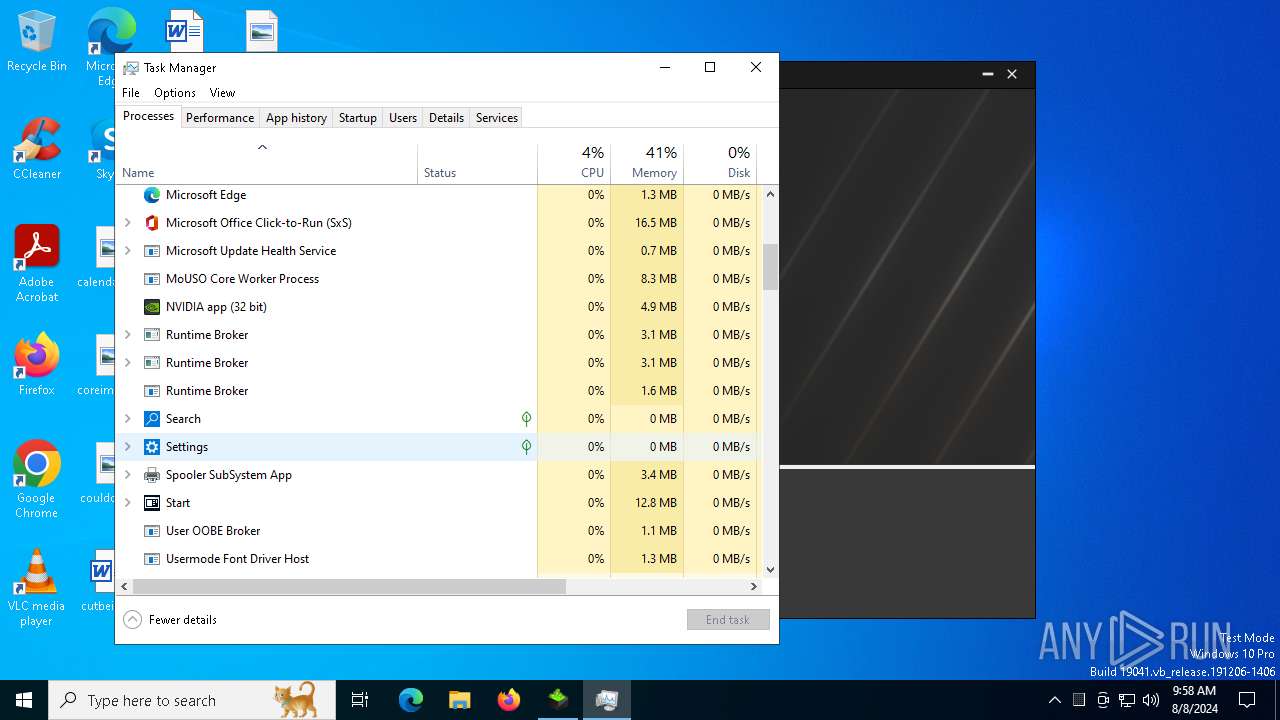The width and height of the screenshot is (1280, 720).
Task: Click the Spooler SubSystem App printer icon
Action: [x=152, y=475]
